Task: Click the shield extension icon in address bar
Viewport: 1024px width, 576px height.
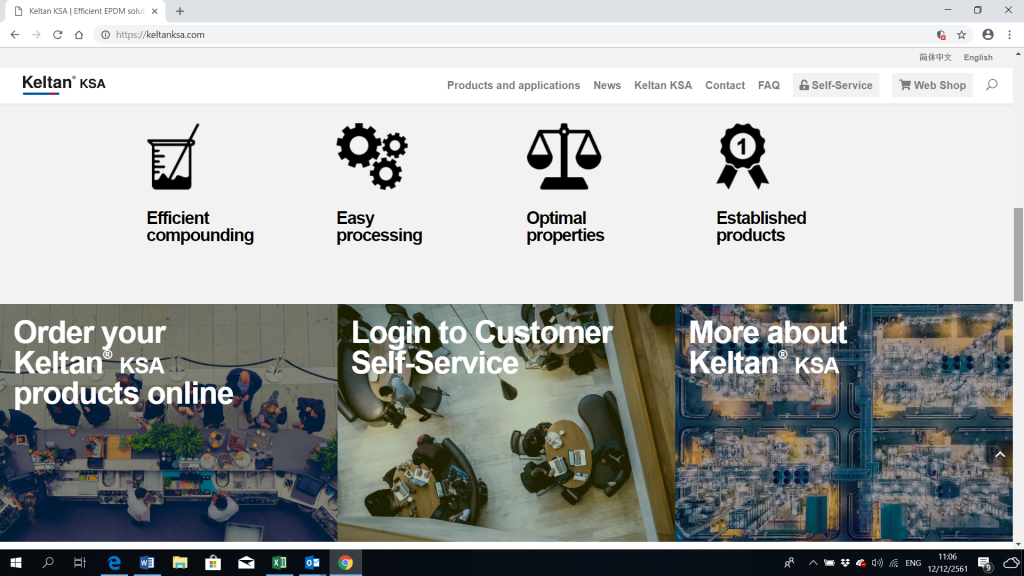Action: point(941,35)
